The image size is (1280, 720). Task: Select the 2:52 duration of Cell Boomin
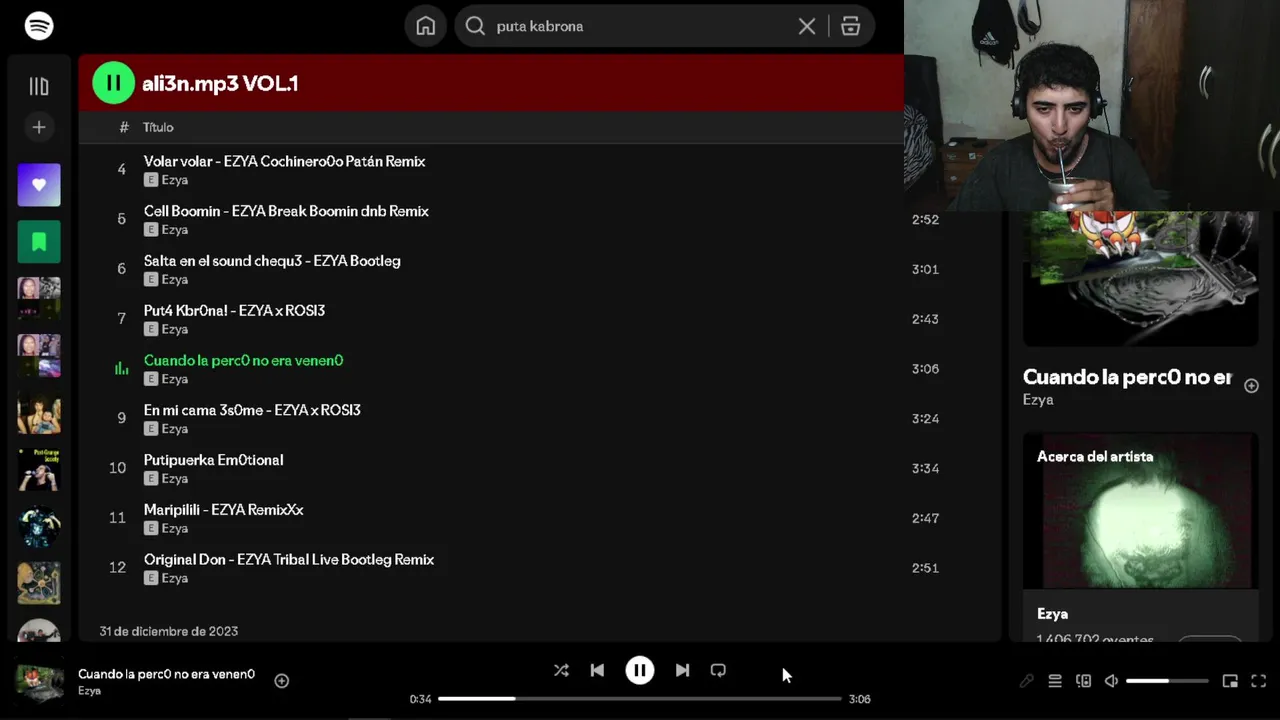point(925,219)
